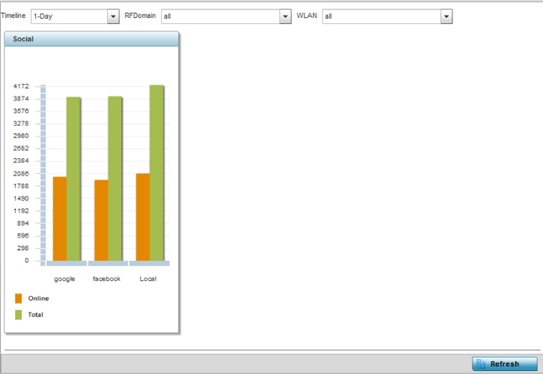Click the Total legend label

36,314
